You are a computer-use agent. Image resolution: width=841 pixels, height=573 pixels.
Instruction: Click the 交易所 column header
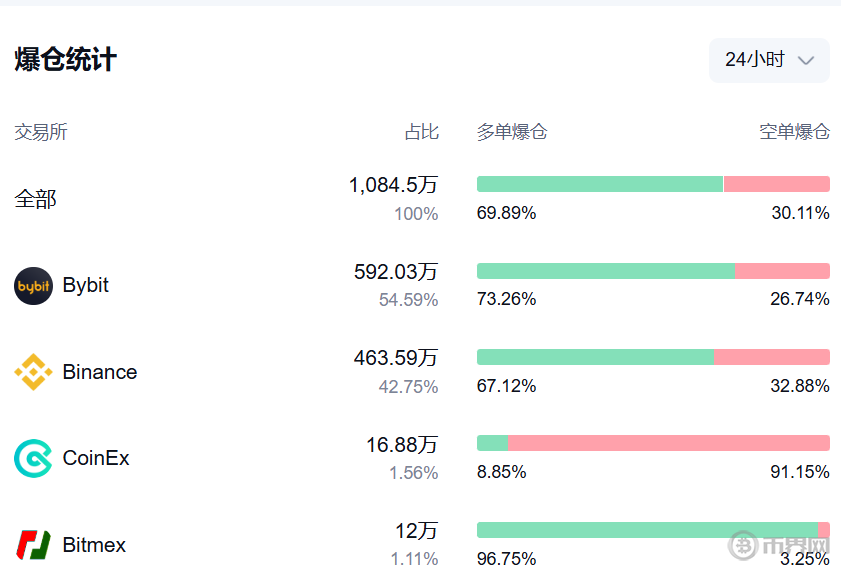point(41,132)
